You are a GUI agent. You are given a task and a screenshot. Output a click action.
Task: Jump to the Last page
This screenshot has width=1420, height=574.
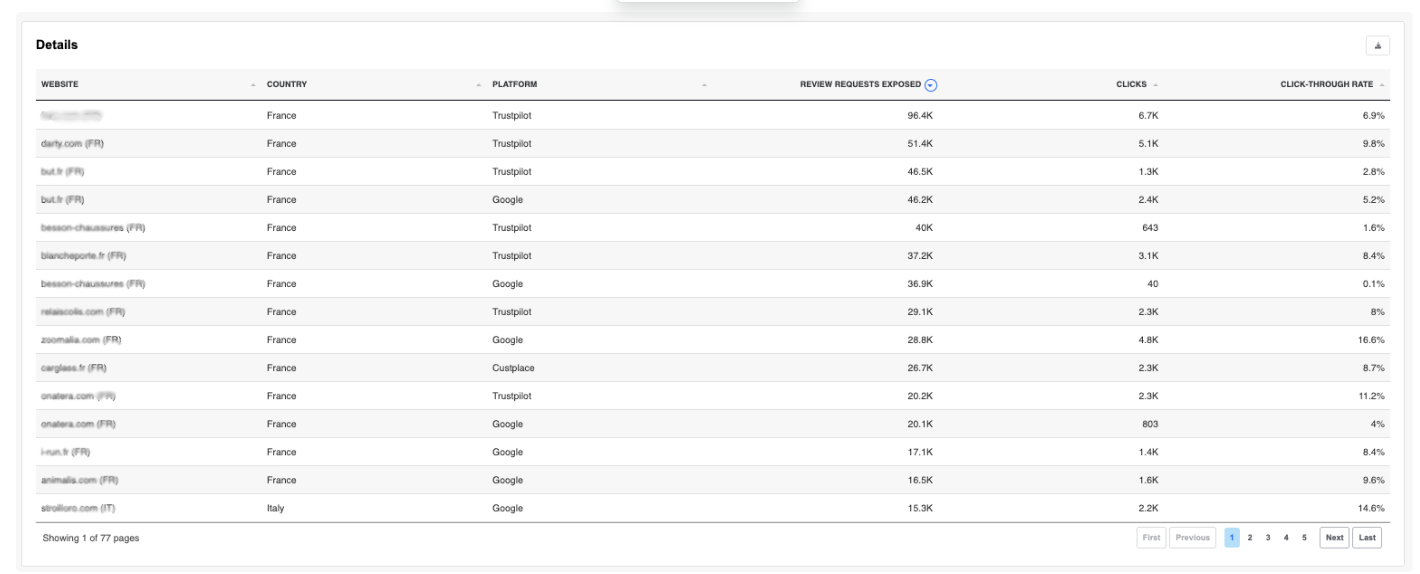tap(1366, 538)
